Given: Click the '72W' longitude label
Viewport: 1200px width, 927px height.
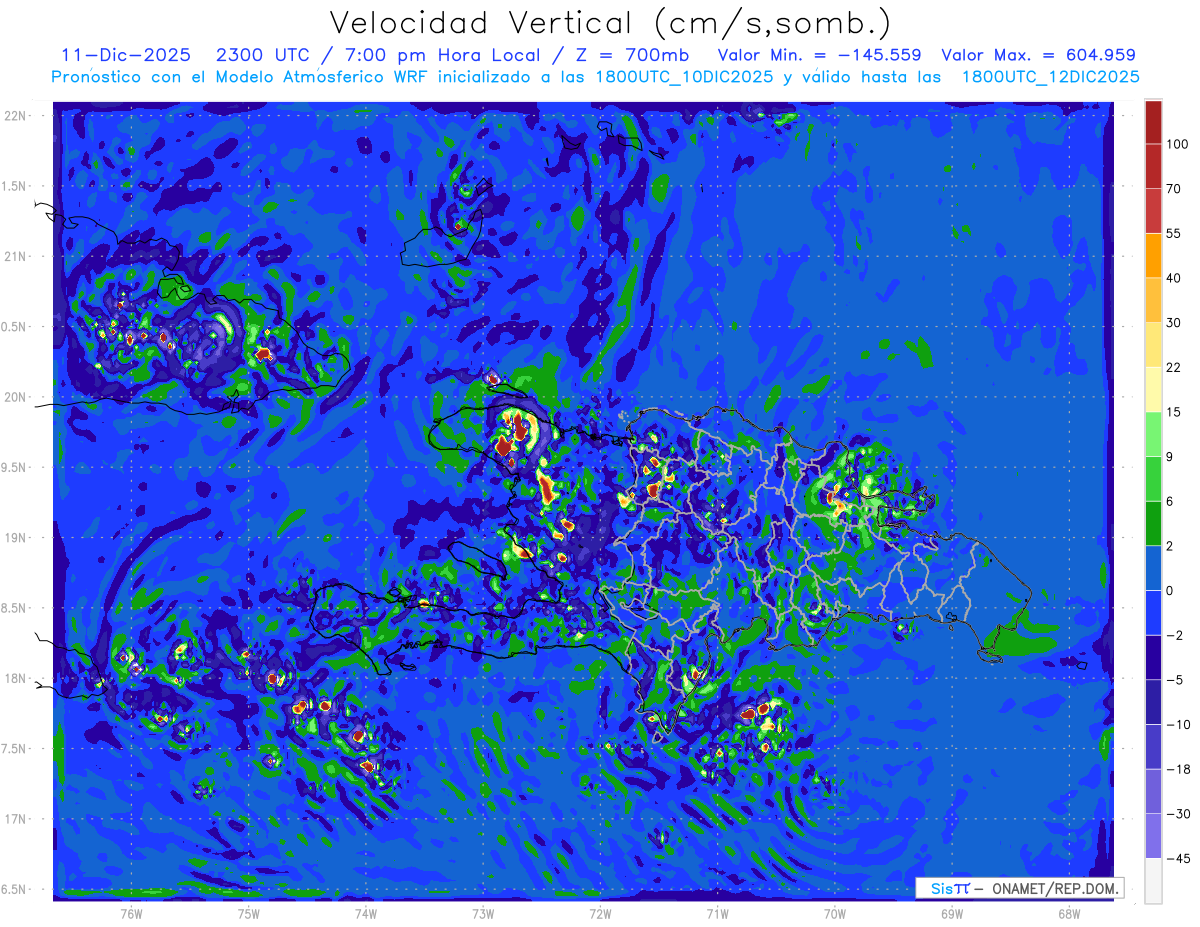Looking at the screenshot, I should tap(600, 913).
